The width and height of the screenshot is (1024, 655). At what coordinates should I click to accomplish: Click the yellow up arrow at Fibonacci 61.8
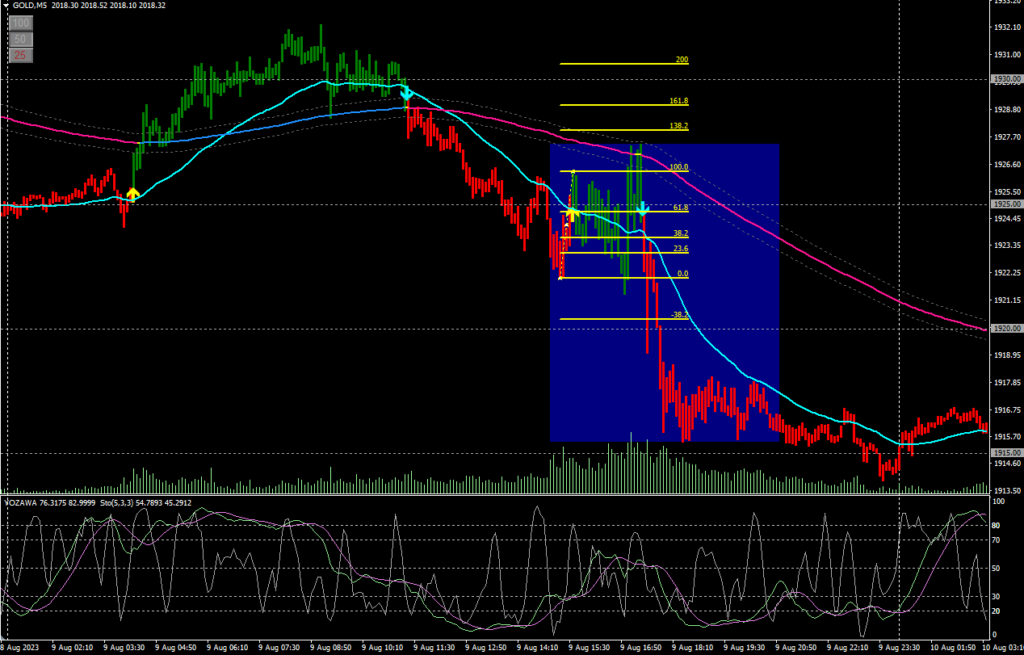(x=572, y=213)
